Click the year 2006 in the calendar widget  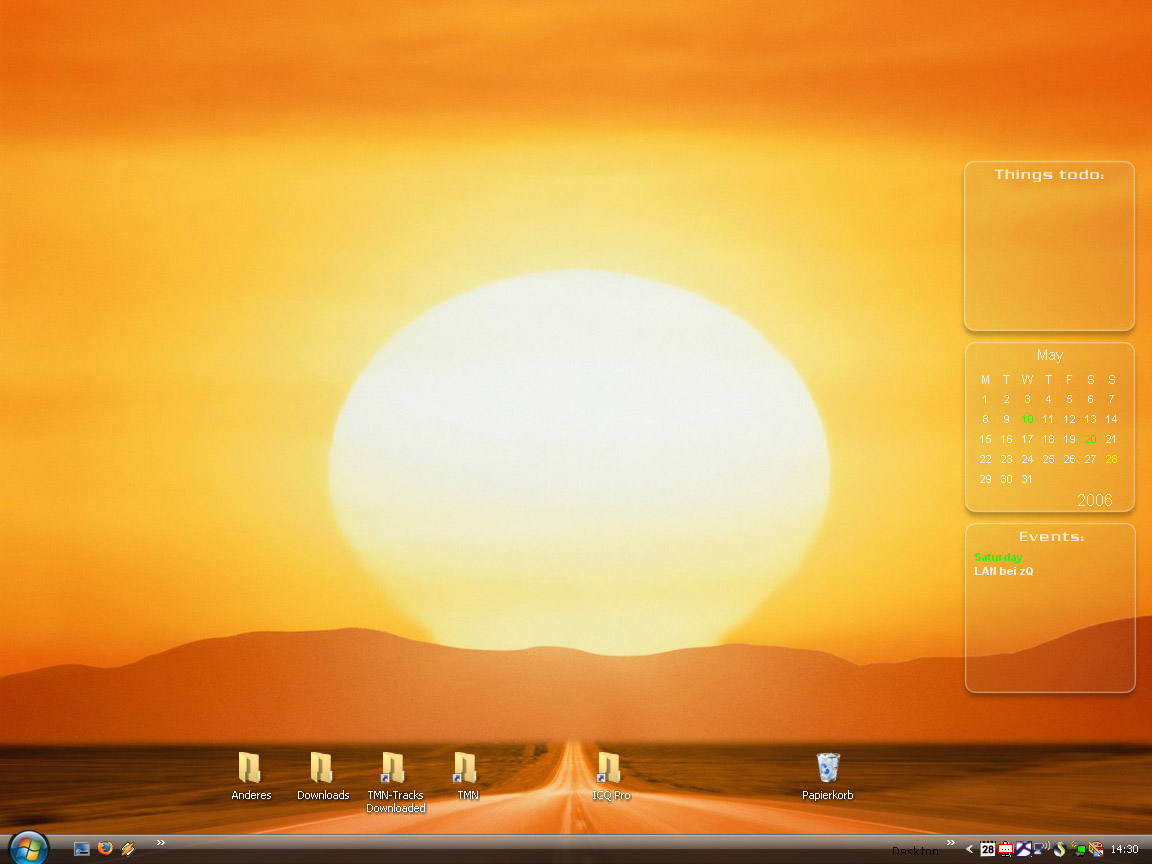click(1094, 500)
